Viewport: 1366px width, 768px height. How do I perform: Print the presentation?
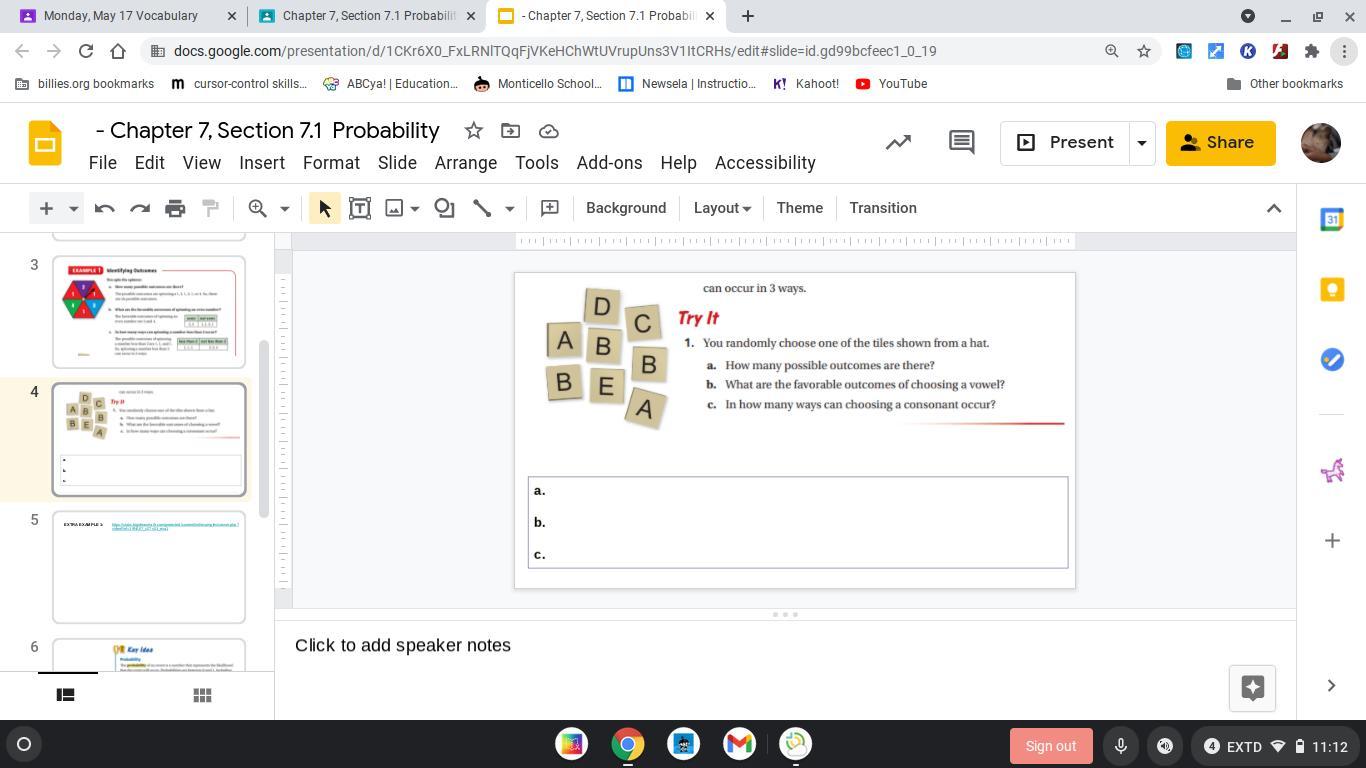pyautogui.click(x=175, y=208)
